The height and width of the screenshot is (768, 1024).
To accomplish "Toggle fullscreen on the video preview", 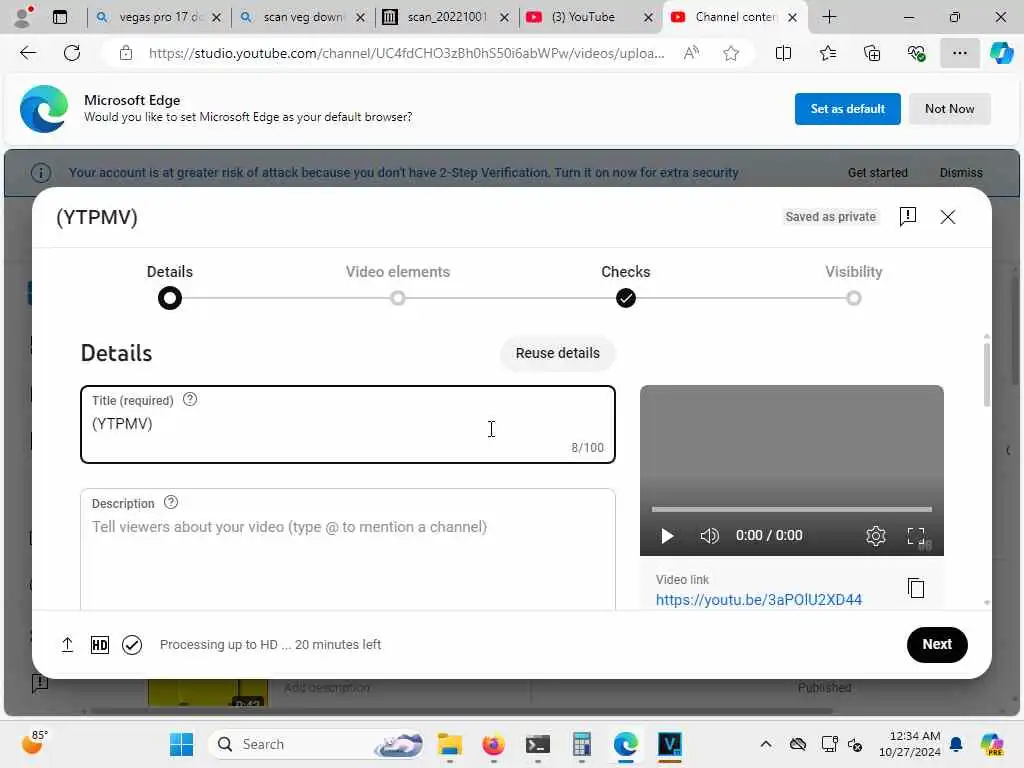I will pos(916,536).
